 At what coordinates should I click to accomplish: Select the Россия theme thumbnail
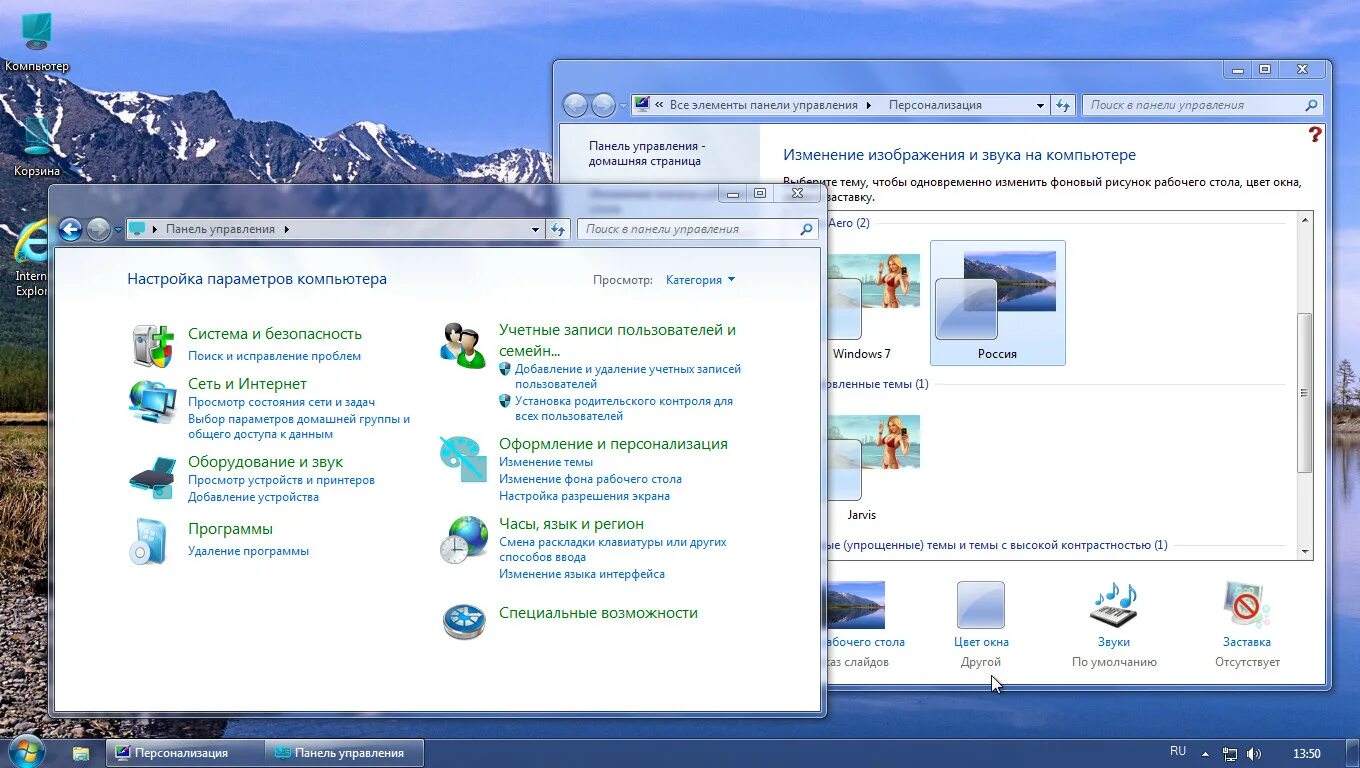coord(997,303)
